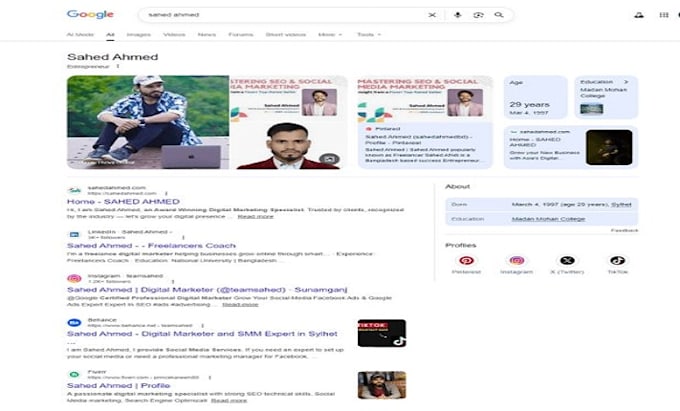Open the three-dot menu for LinkedIn result
The height and width of the screenshot is (411, 680).
coord(183,238)
